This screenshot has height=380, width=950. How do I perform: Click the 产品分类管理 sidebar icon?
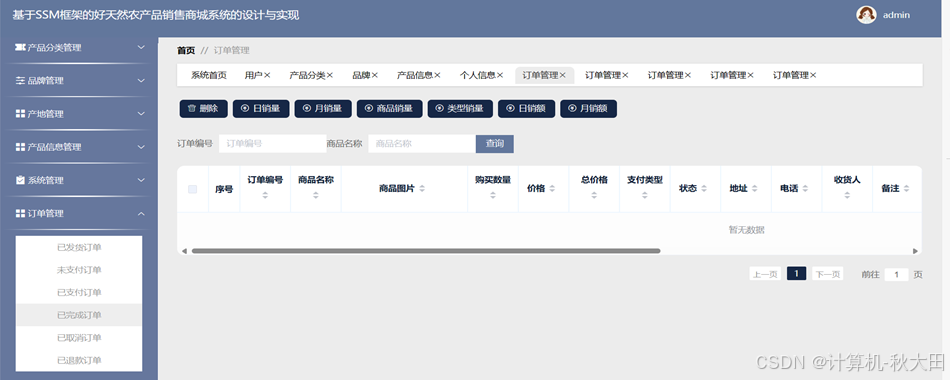point(20,47)
